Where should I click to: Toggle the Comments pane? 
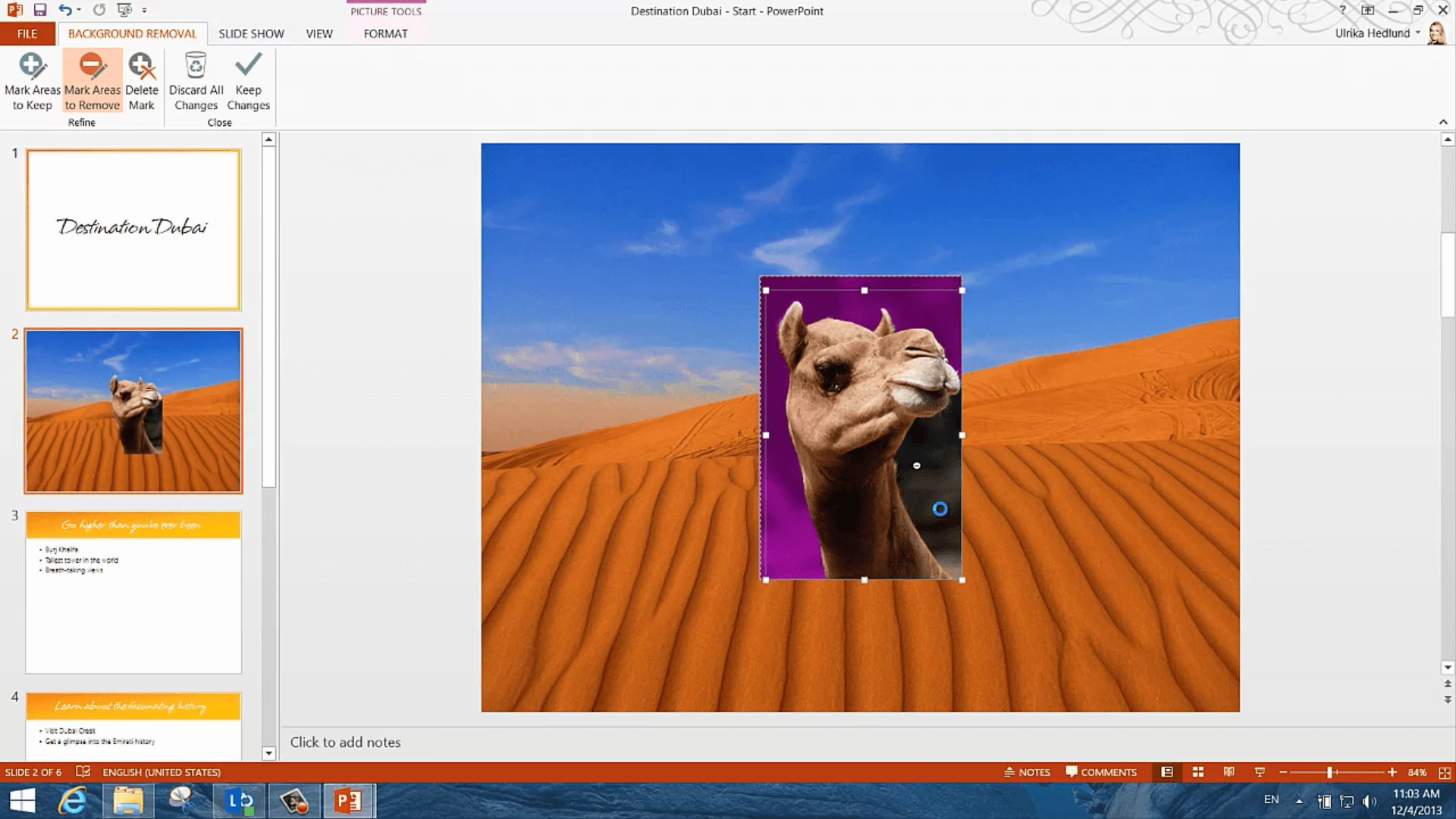point(1100,772)
